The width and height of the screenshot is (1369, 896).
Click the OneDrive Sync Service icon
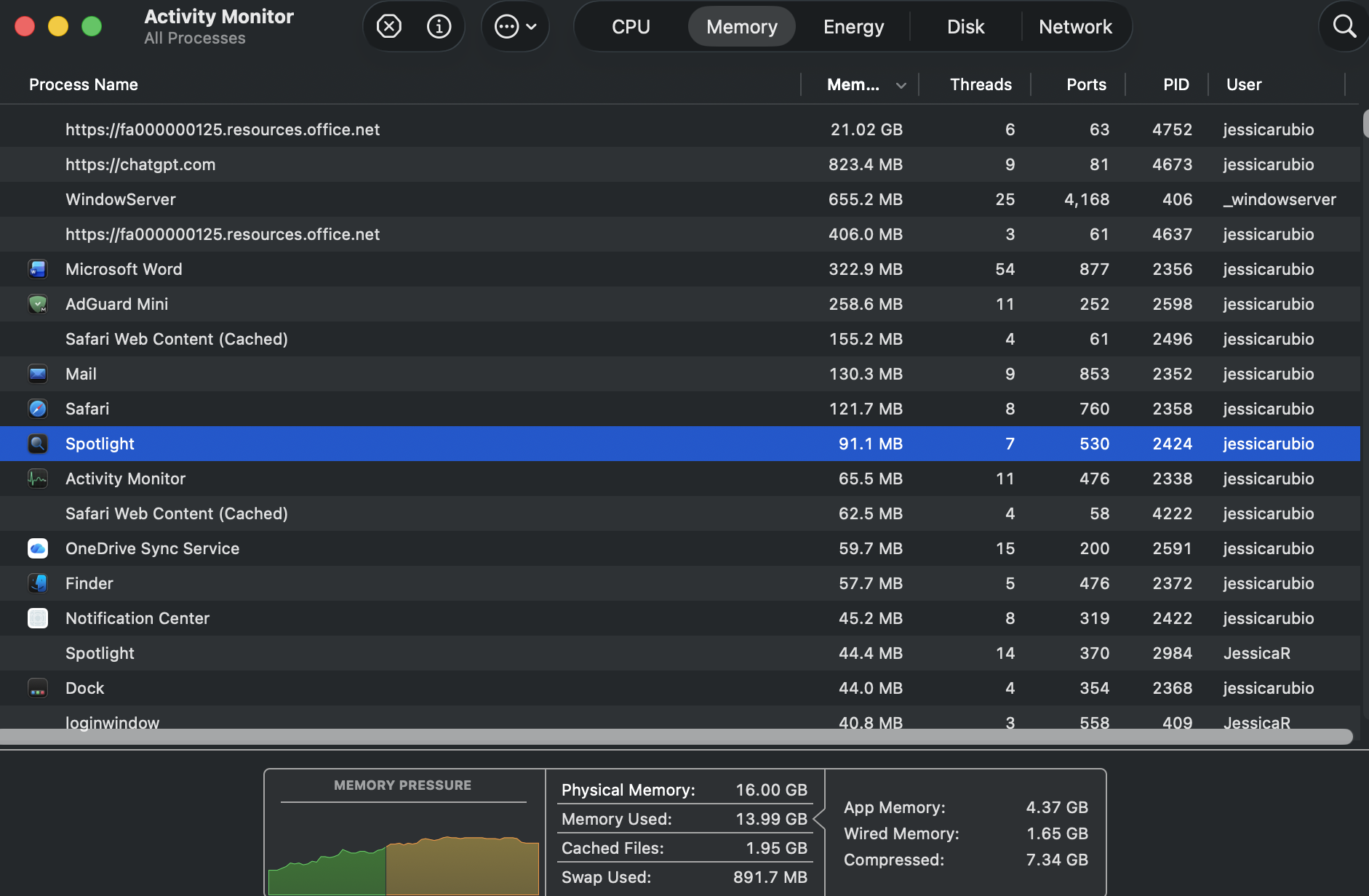(x=38, y=548)
